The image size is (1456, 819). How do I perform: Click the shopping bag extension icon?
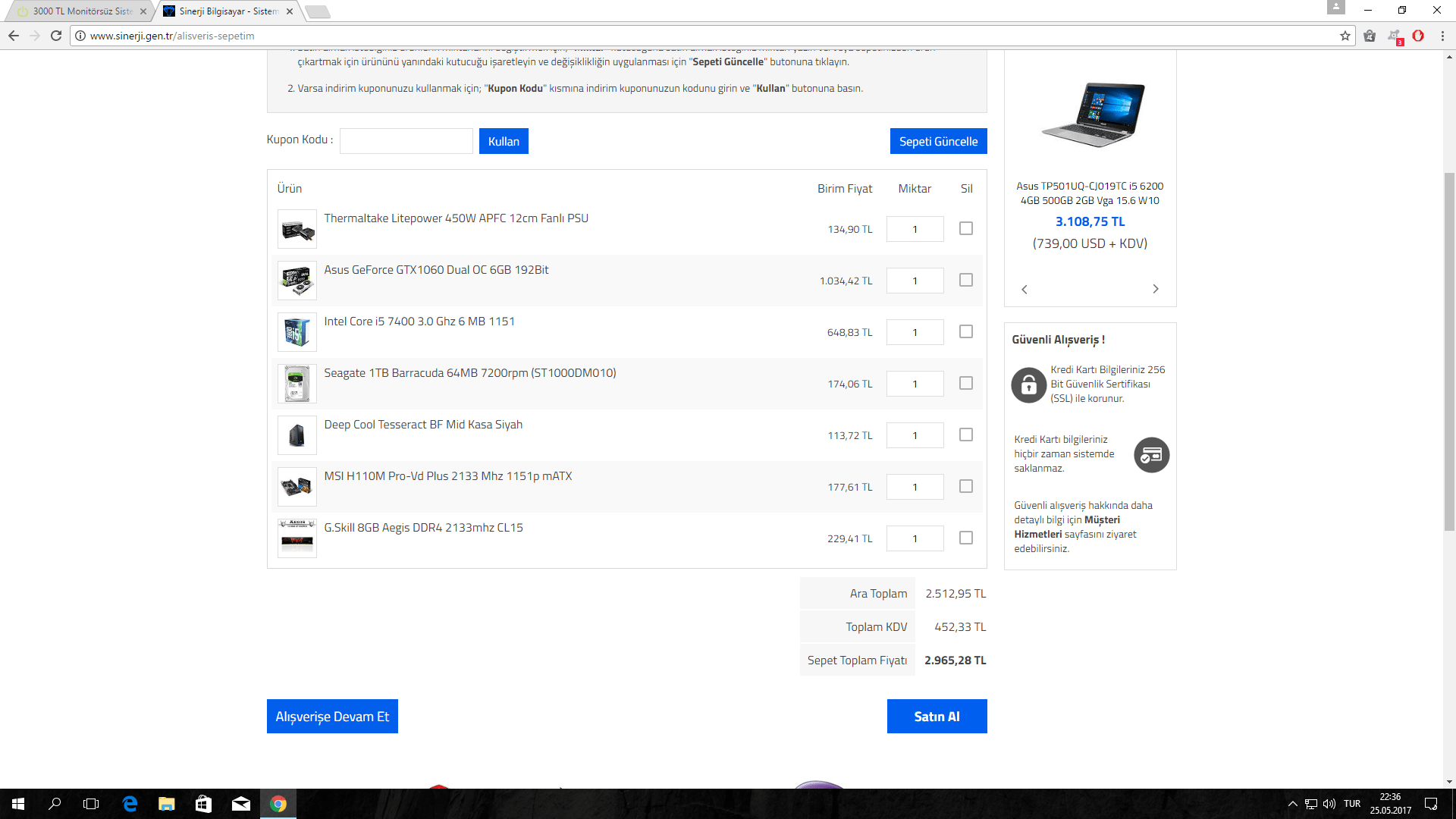[1370, 36]
